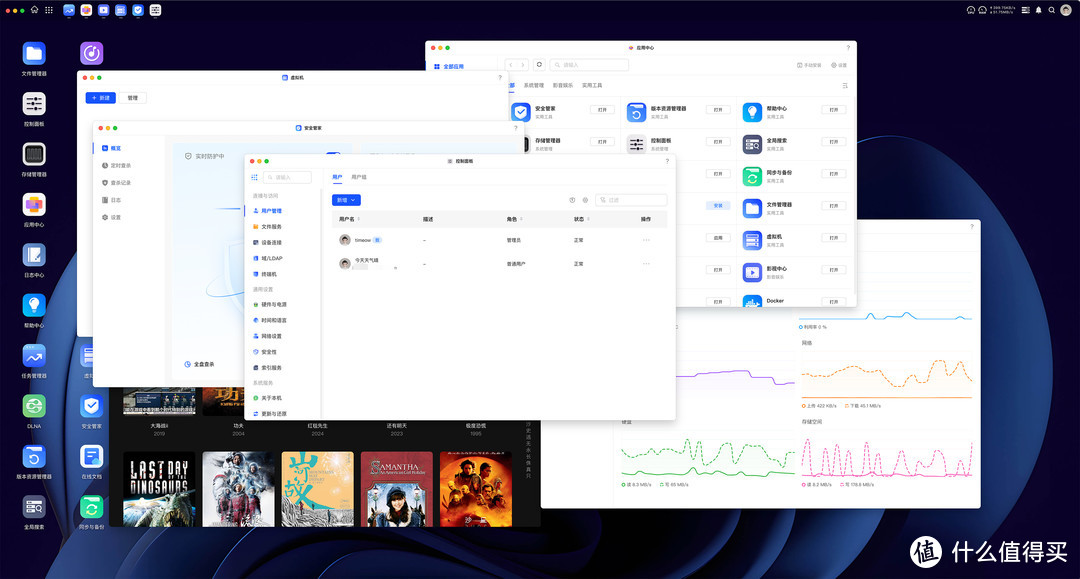
Task: Sort the list by 用户名 column
Action: (349, 218)
